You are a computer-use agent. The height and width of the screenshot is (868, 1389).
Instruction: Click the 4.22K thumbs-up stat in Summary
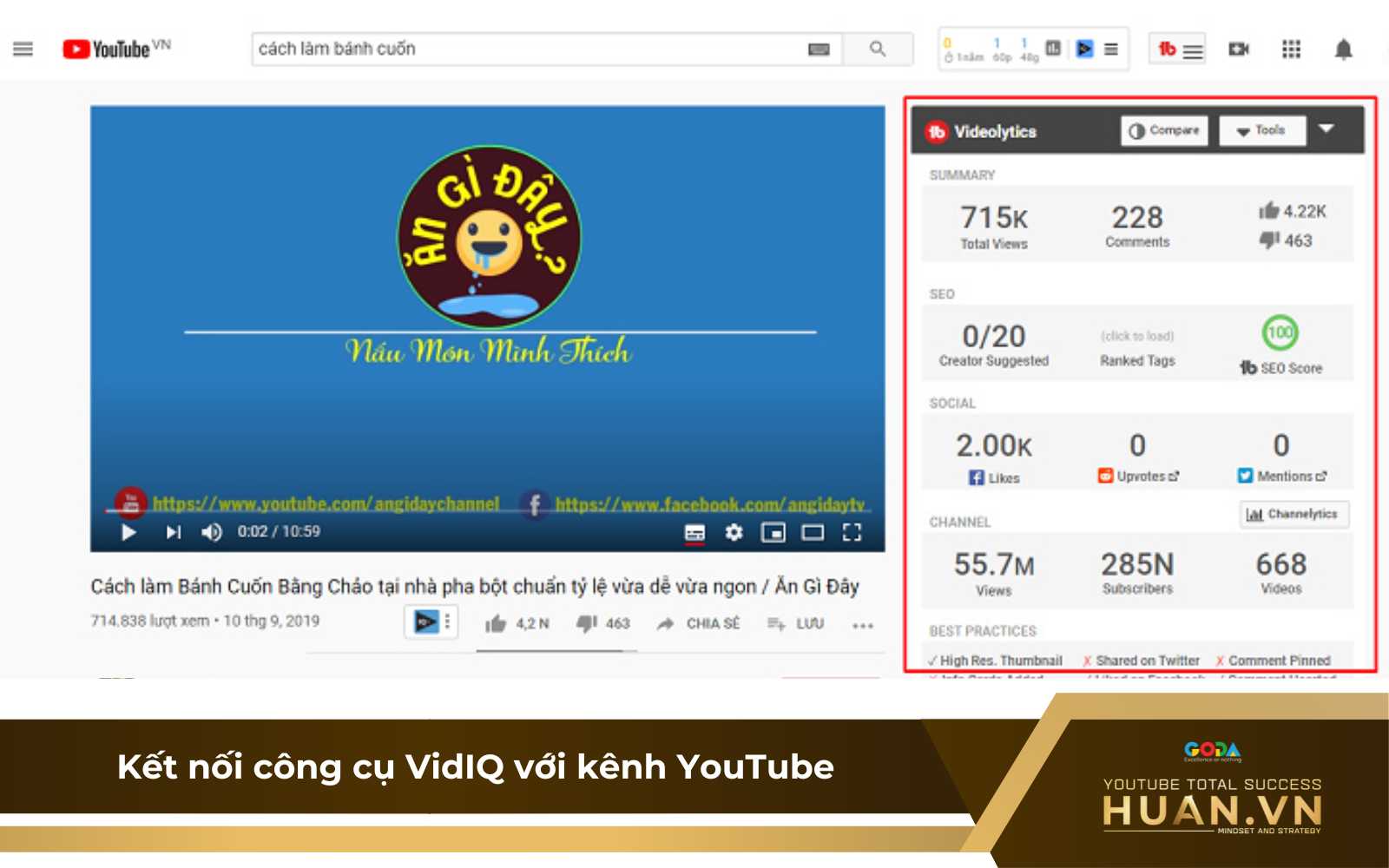coord(1293,211)
